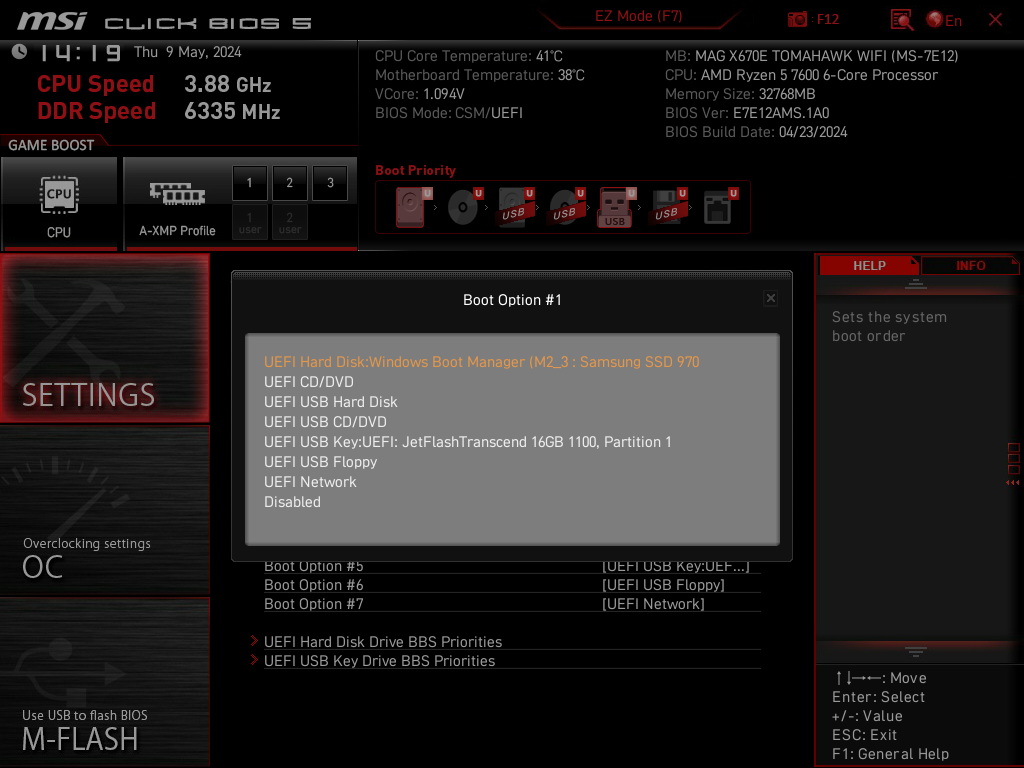Enable A-XMP profile 2
Screen dimensions: 1024x768
pyautogui.click(x=289, y=183)
